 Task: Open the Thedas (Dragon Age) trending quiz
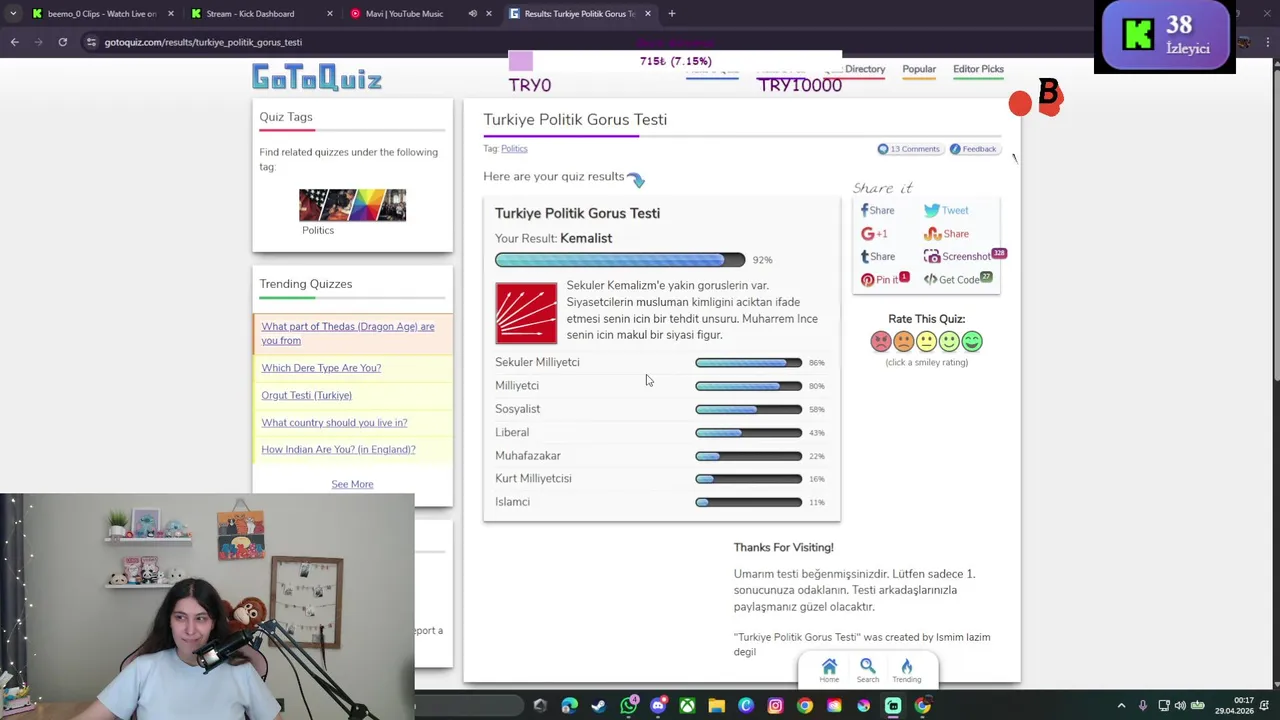click(348, 333)
